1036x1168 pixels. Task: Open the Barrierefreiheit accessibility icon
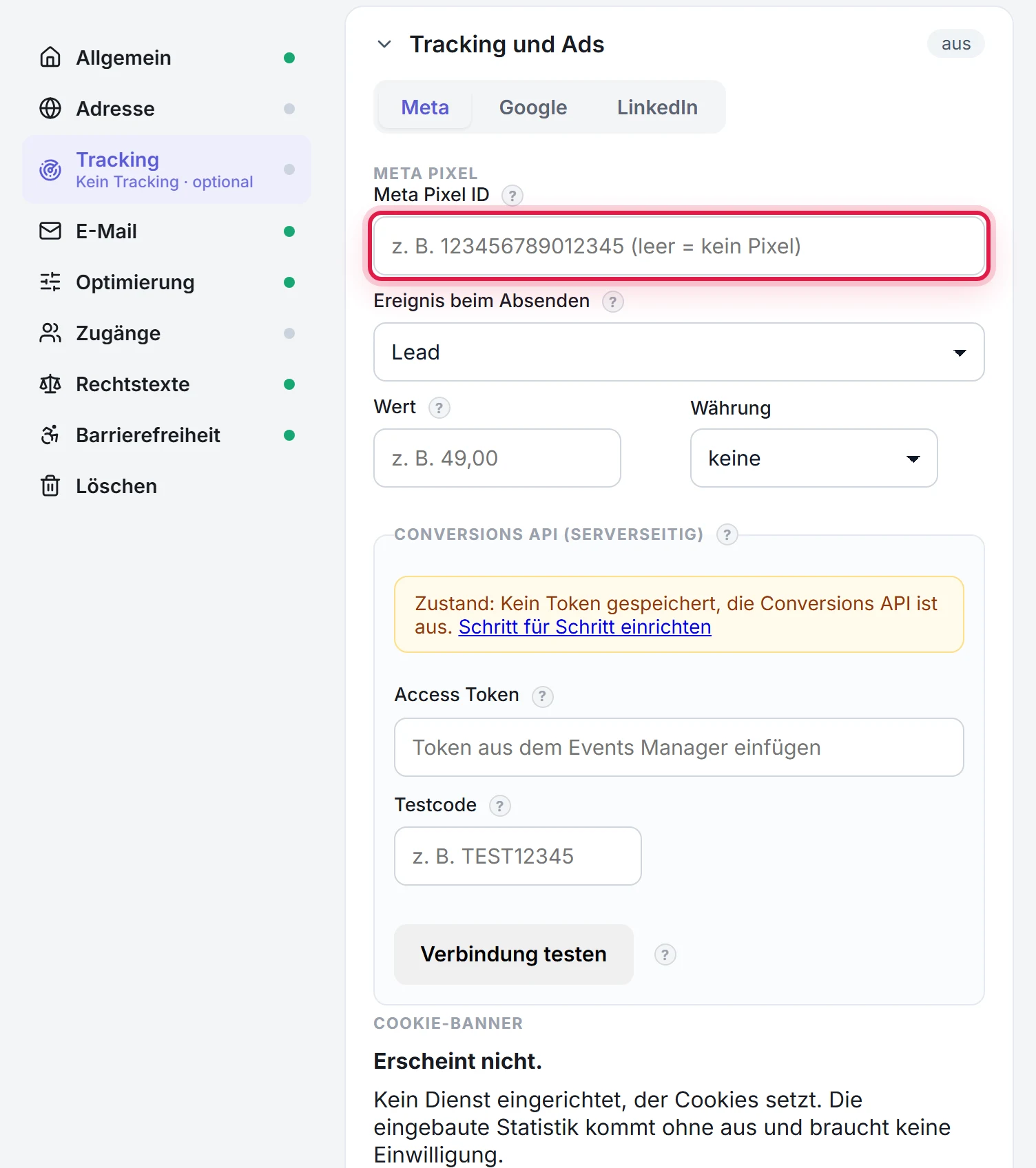coord(50,435)
